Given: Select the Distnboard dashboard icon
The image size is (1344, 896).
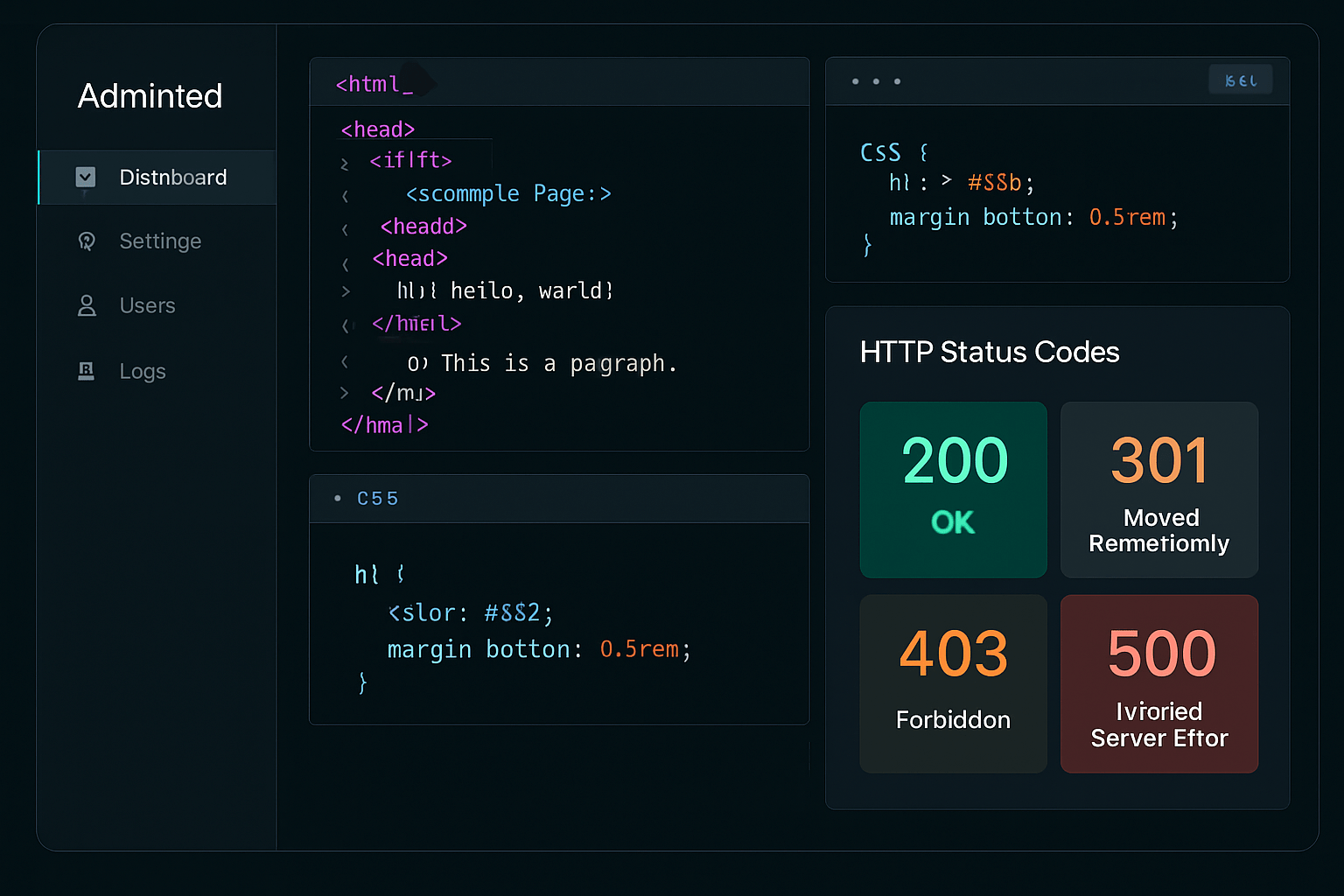Looking at the screenshot, I should pyautogui.click(x=86, y=177).
